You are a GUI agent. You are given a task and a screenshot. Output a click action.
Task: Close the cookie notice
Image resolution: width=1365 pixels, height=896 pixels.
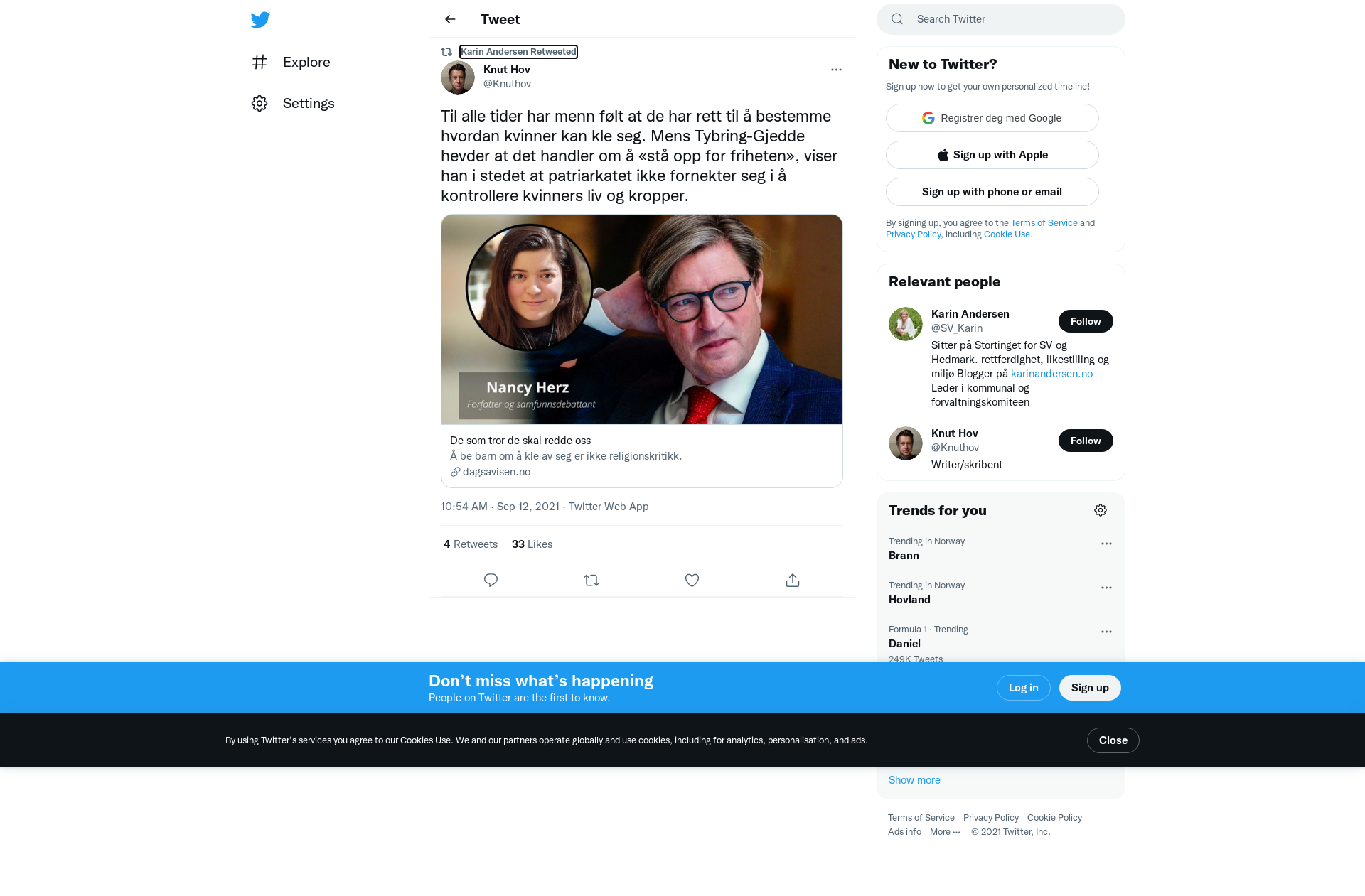point(1113,740)
